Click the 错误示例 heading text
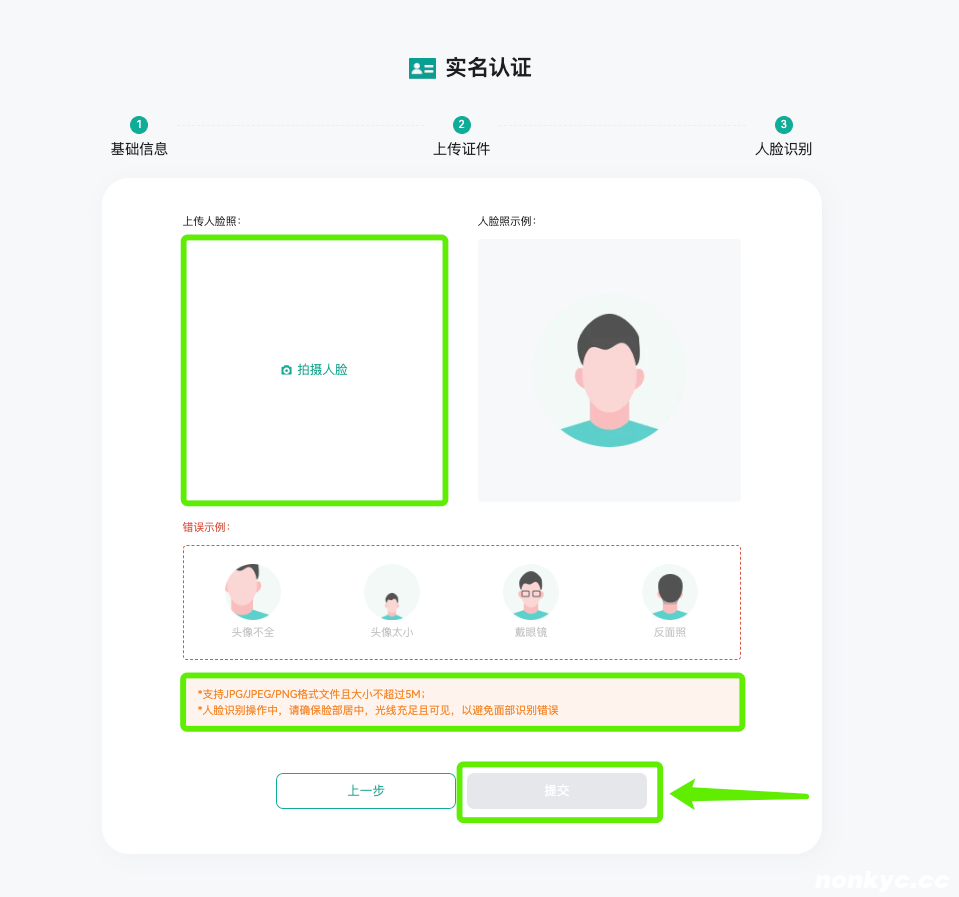 click(206, 527)
